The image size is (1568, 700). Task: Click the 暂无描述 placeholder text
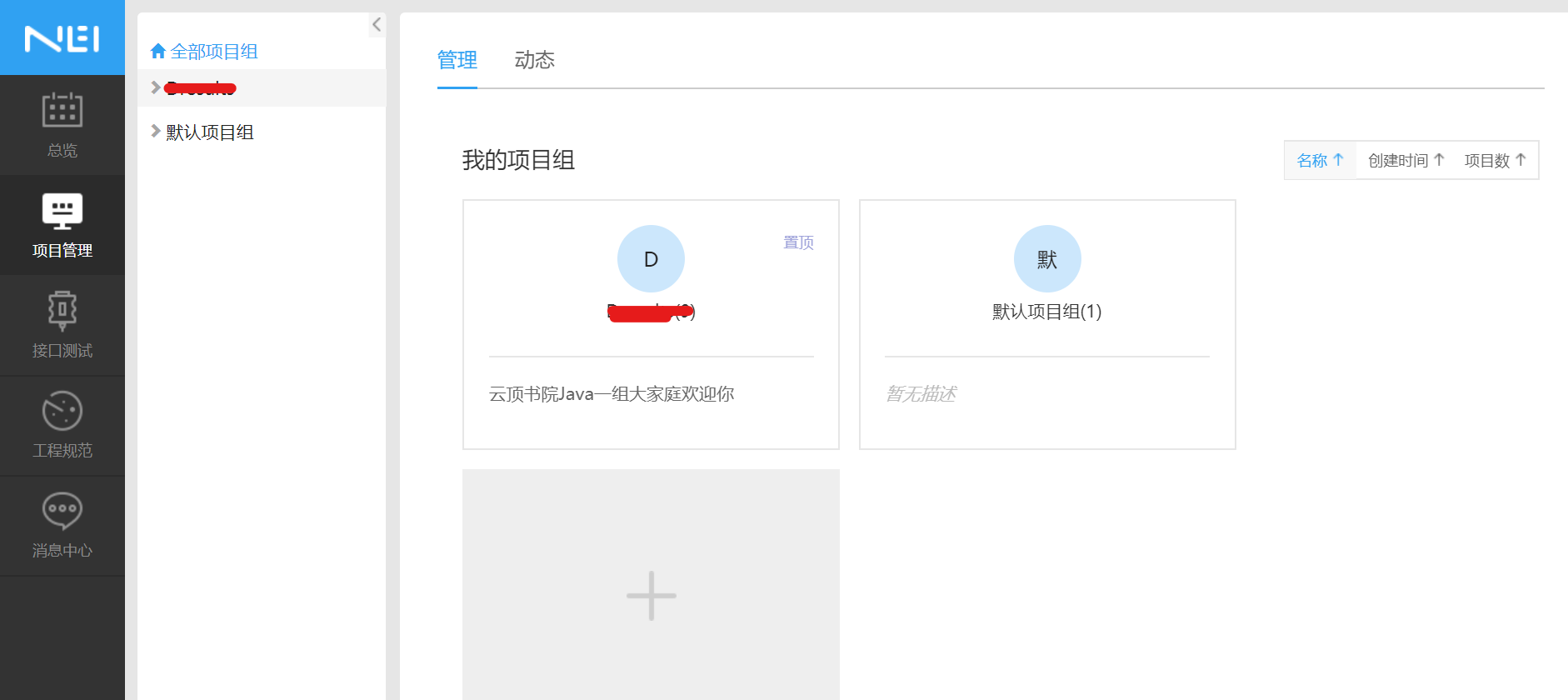[921, 394]
